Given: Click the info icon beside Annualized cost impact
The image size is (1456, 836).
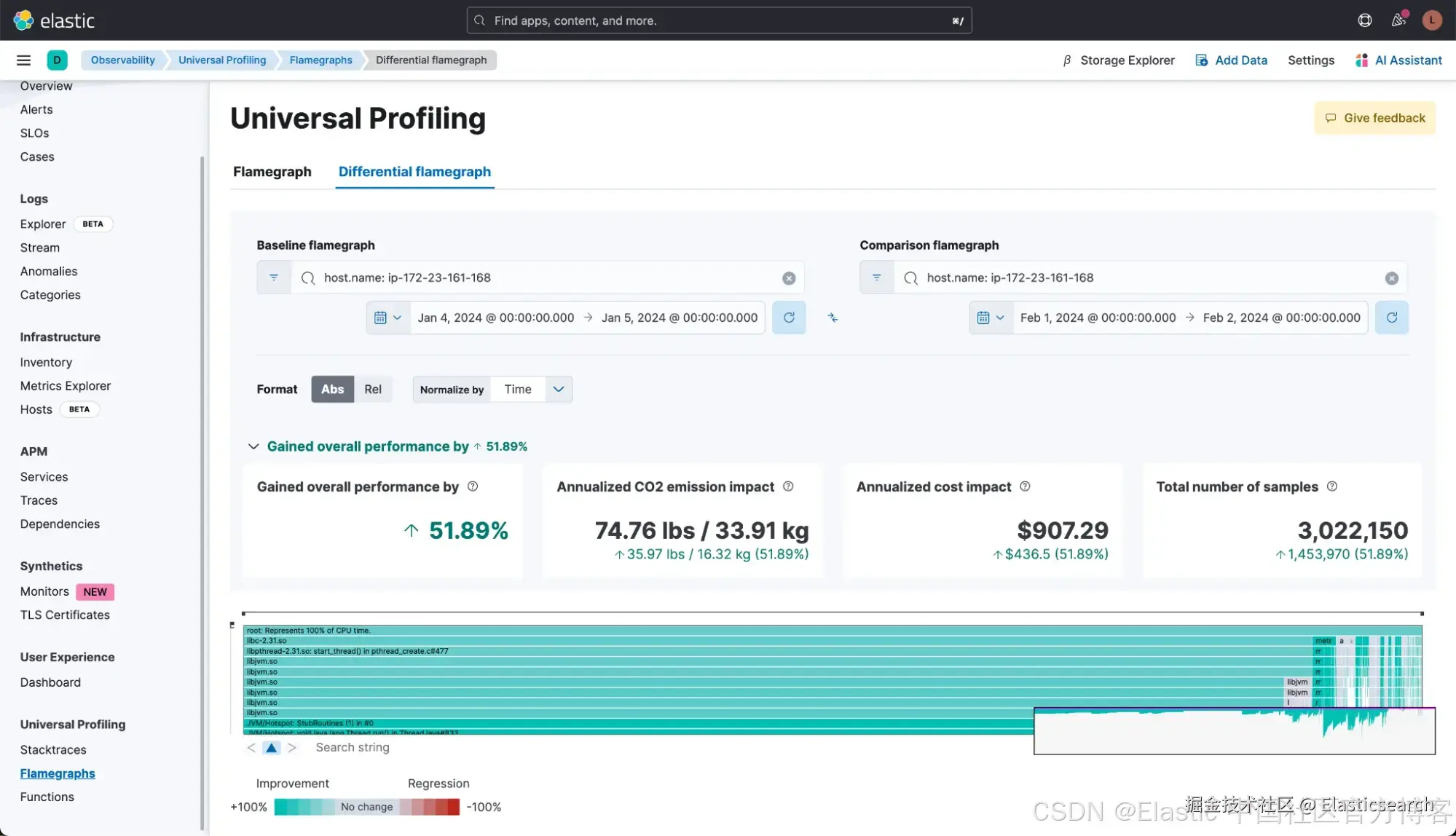Looking at the screenshot, I should [1025, 486].
